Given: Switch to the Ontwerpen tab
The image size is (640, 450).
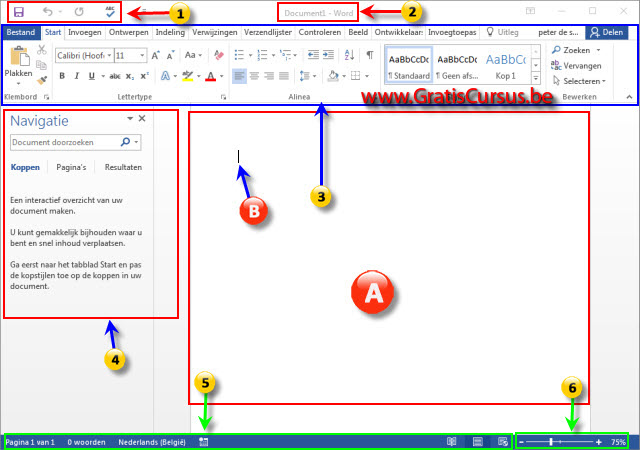Looking at the screenshot, I should pos(128,32).
